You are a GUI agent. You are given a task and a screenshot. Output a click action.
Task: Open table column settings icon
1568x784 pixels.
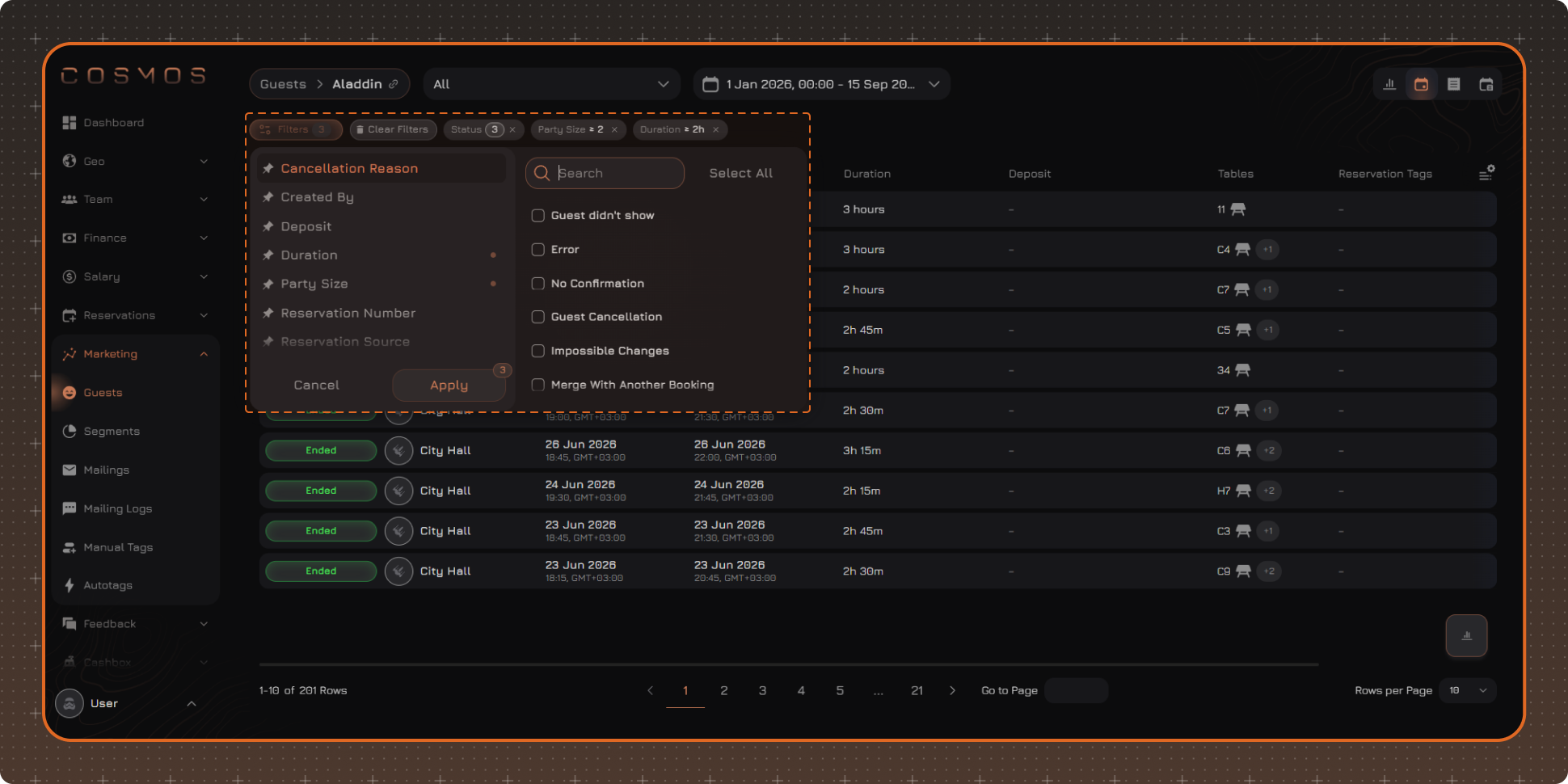(1486, 173)
